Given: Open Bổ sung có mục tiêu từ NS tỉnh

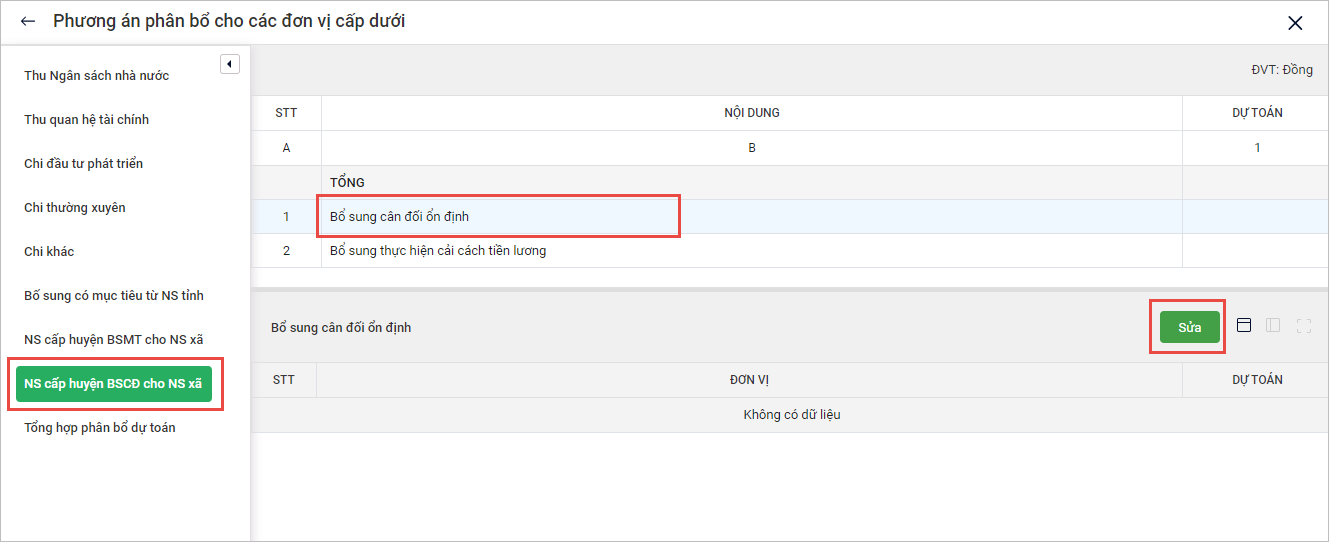Looking at the screenshot, I should pos(114,296).
